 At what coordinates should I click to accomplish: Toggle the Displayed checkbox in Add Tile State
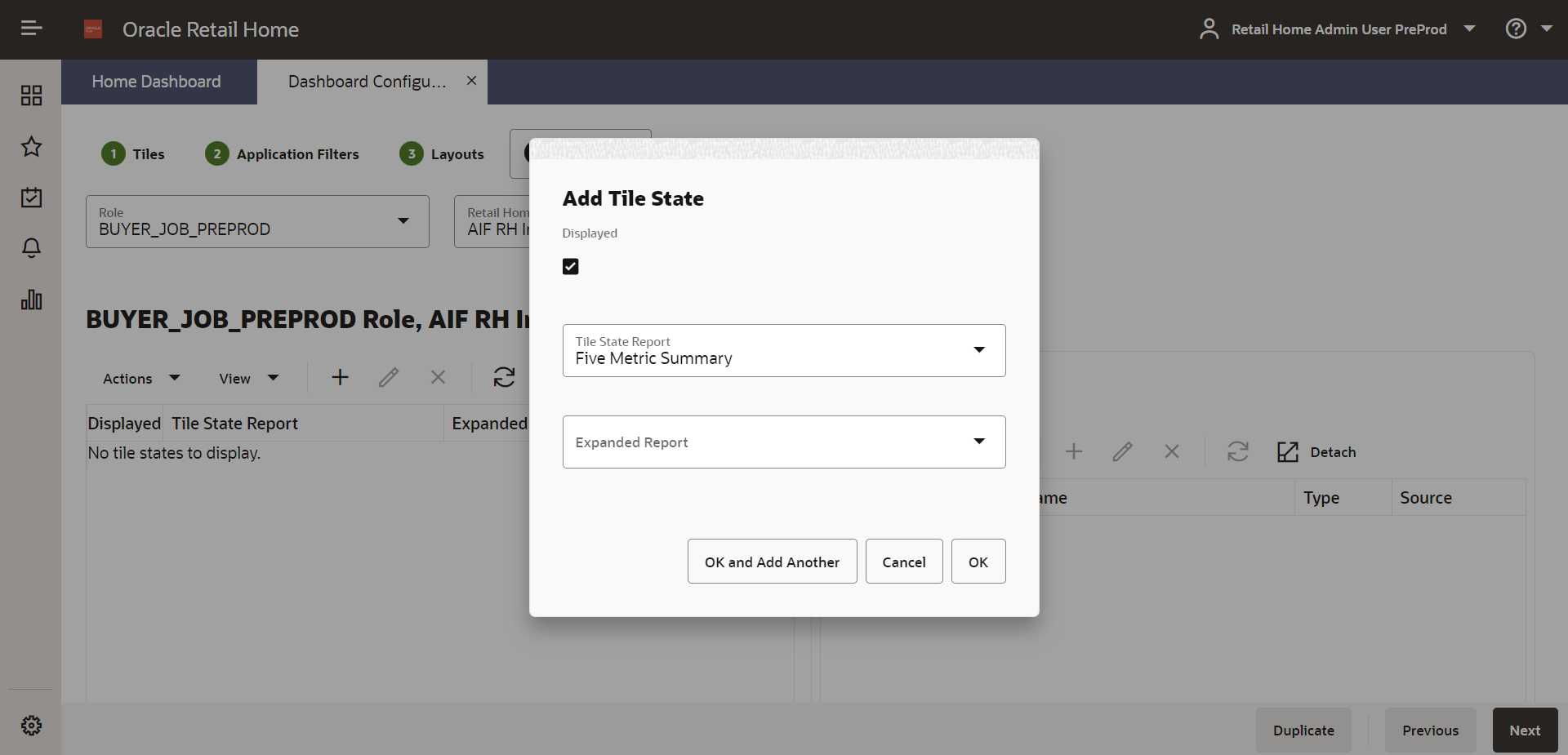point(570,266)
